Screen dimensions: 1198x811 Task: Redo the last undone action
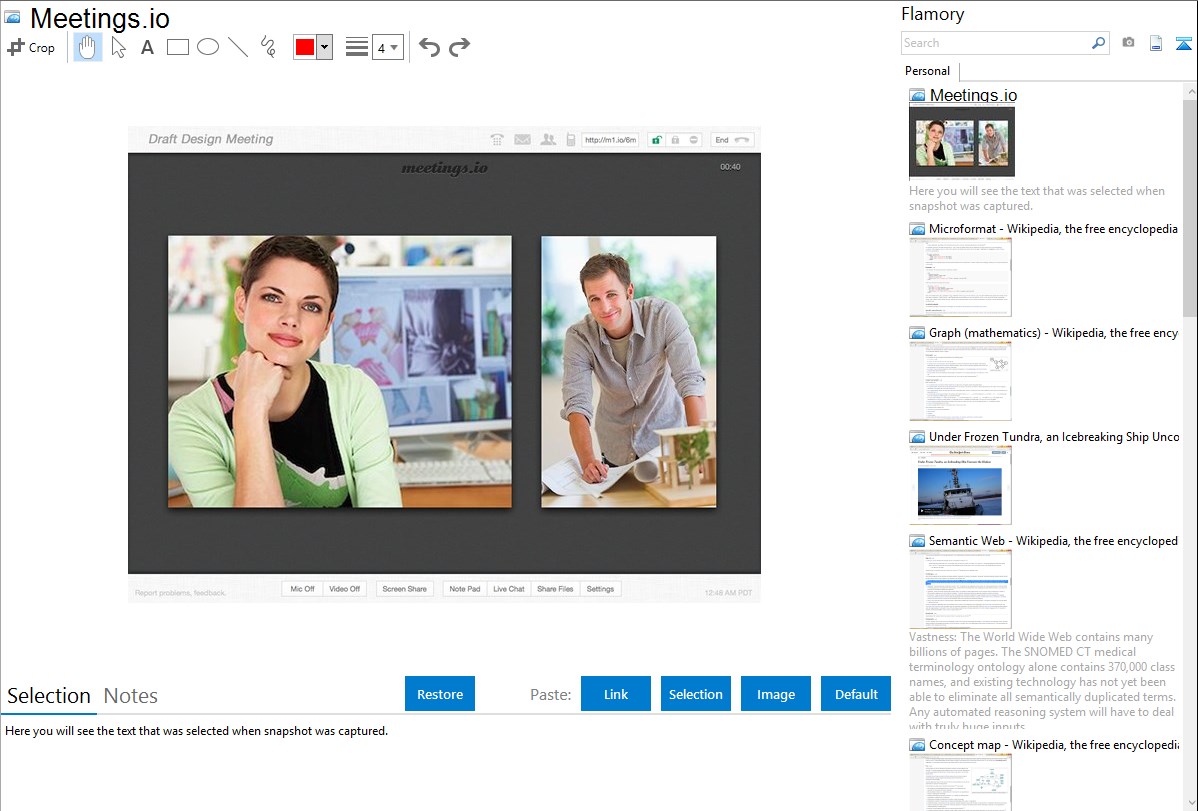click(x=459, y=47)
